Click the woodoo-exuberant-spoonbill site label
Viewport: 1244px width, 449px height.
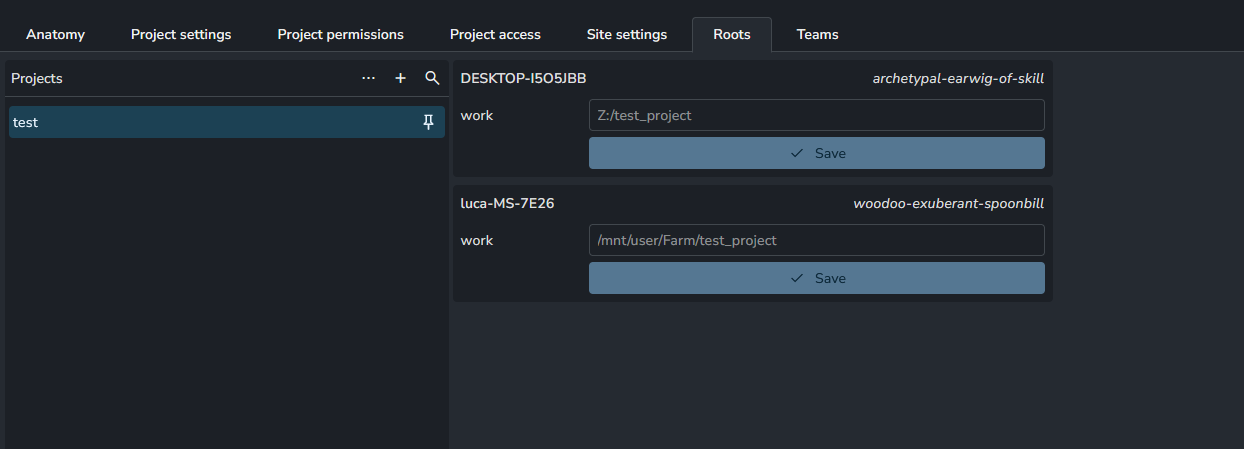pos(948,203)
